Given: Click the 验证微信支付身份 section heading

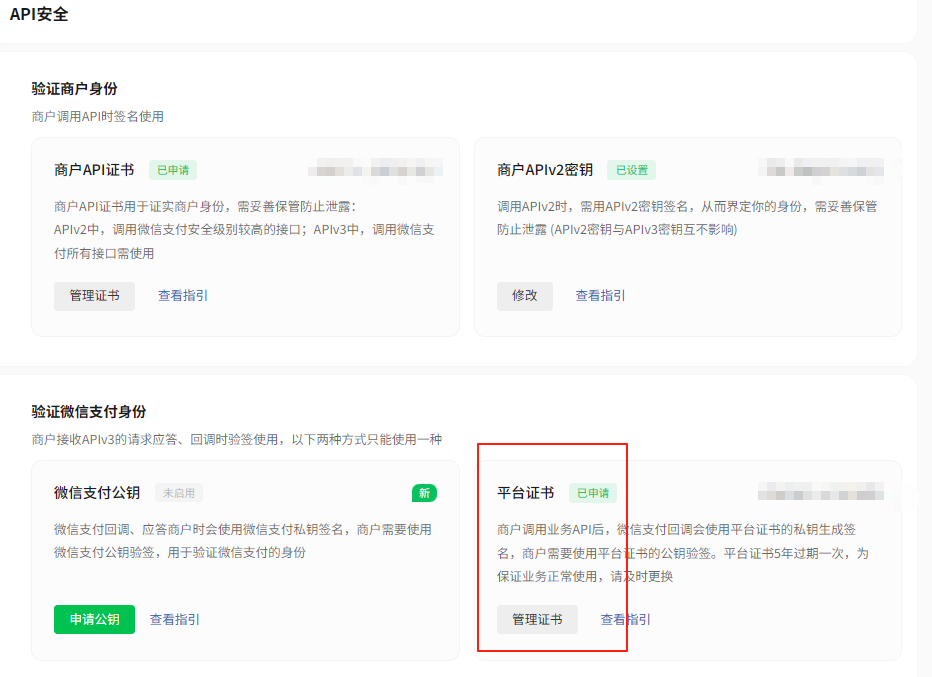Looking at the screenshot, I should 89,411.
